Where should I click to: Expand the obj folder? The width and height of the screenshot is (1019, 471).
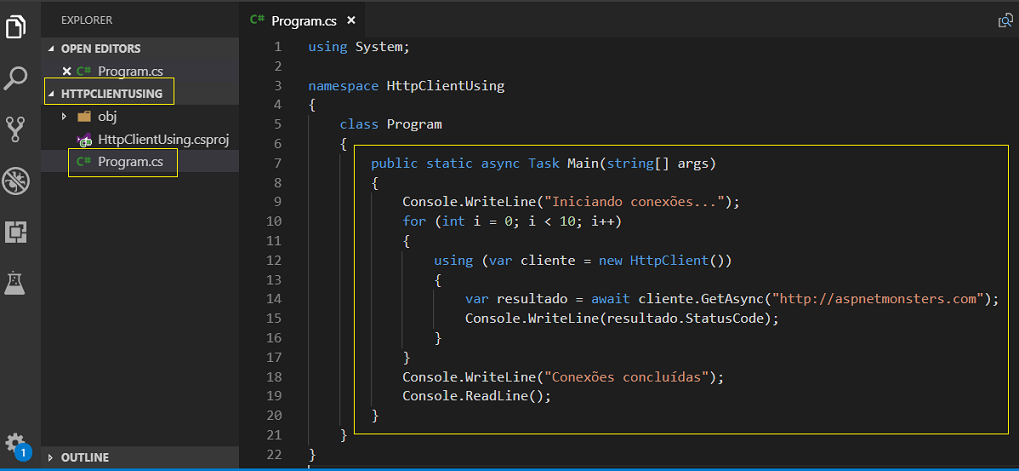coord(63,117)
